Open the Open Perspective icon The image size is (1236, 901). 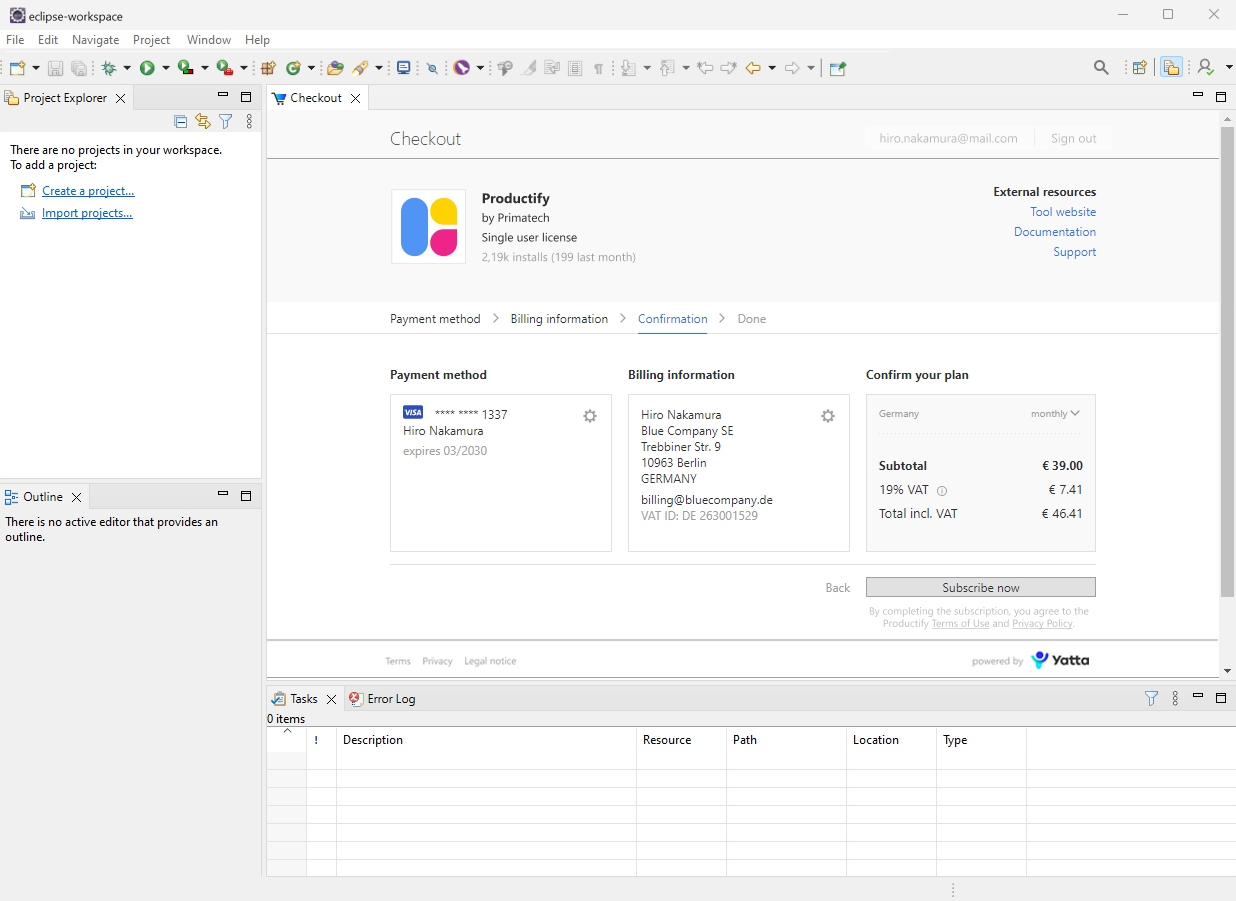pyautogui.click(x=1139, y=68)
